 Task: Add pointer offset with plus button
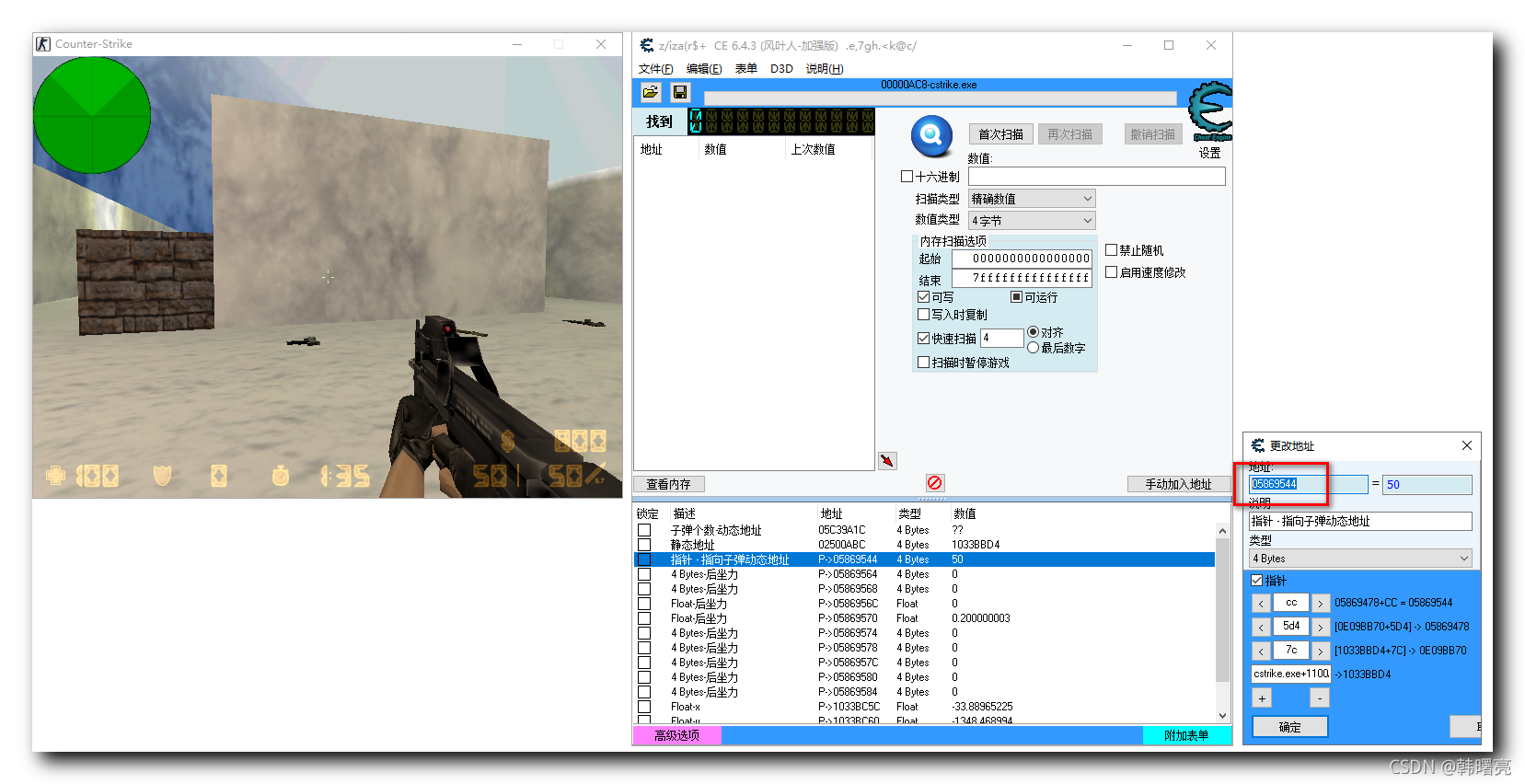[1262, 698]
